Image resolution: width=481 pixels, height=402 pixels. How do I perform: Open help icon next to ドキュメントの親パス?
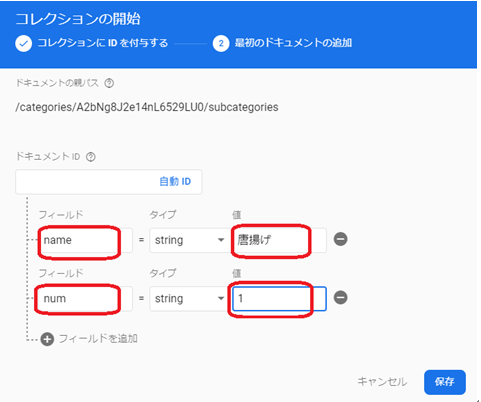point(109,83)
